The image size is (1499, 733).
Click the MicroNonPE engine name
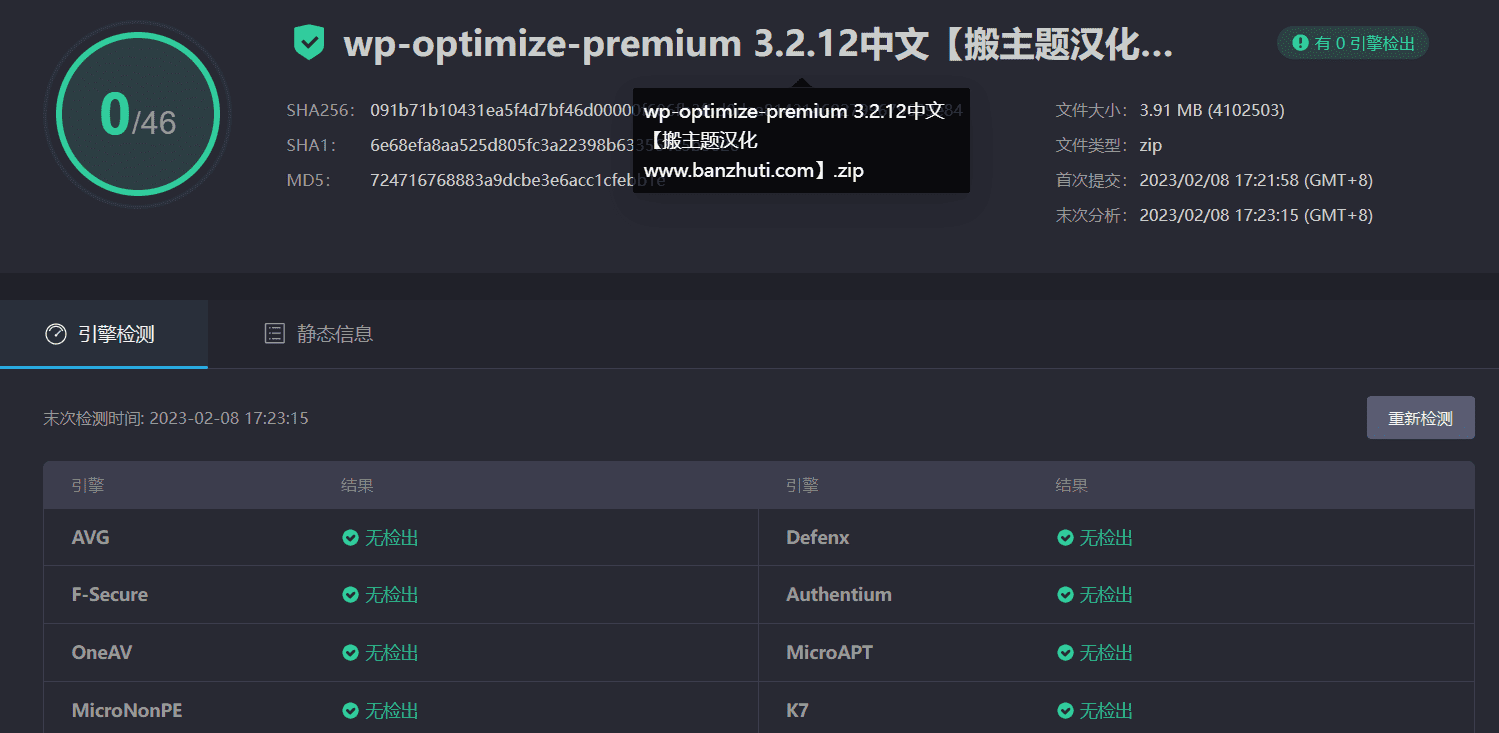coord(127,711)
